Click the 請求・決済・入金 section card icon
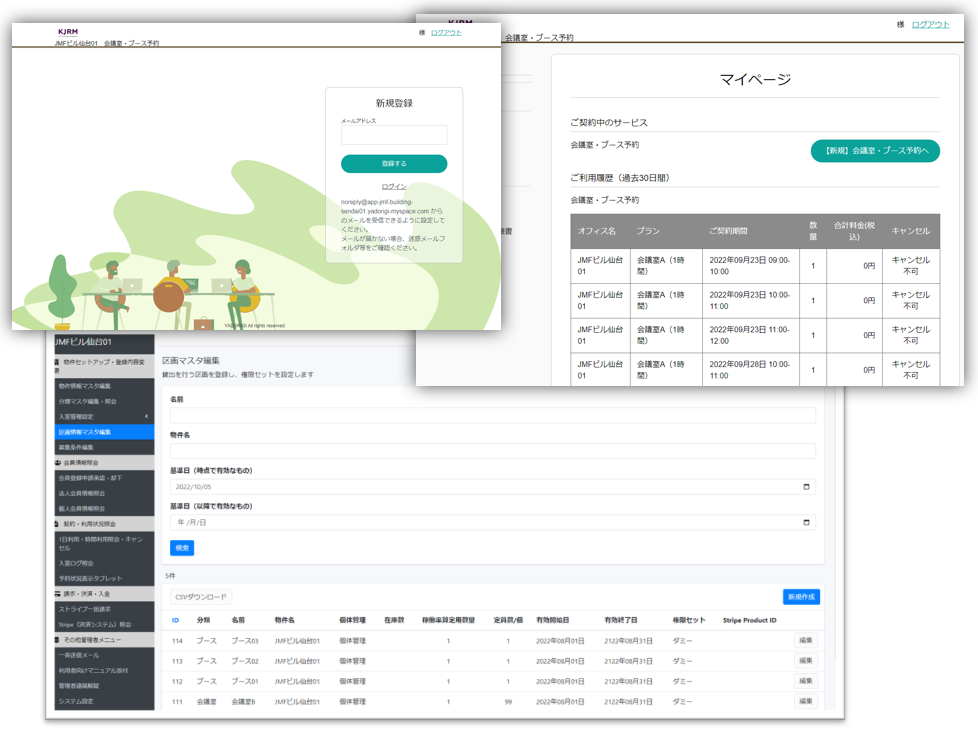The height and width of the screenshot is (733, 978). (58, 594)
